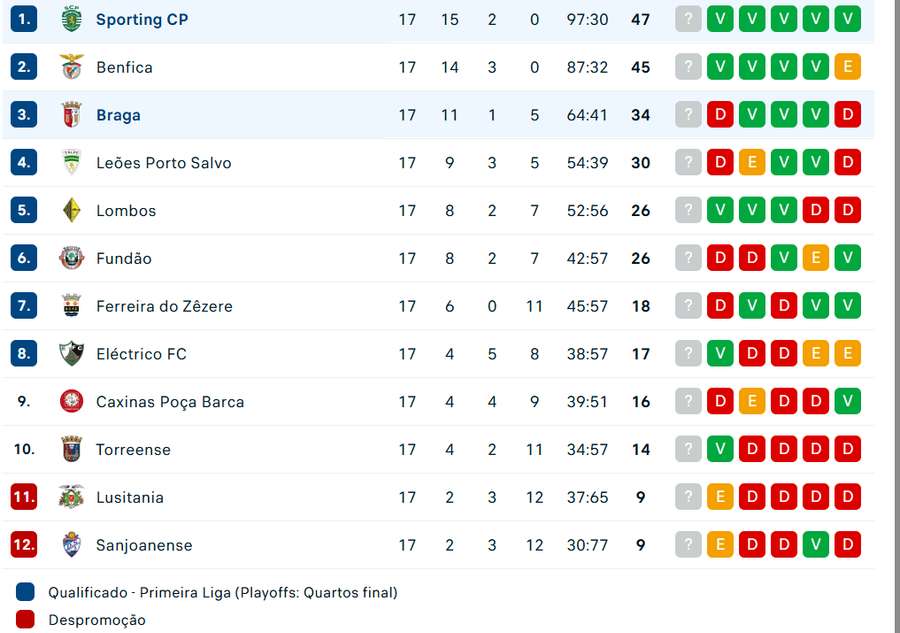
Task: Click the Sporting CP club crest
Action: (71, 19)
